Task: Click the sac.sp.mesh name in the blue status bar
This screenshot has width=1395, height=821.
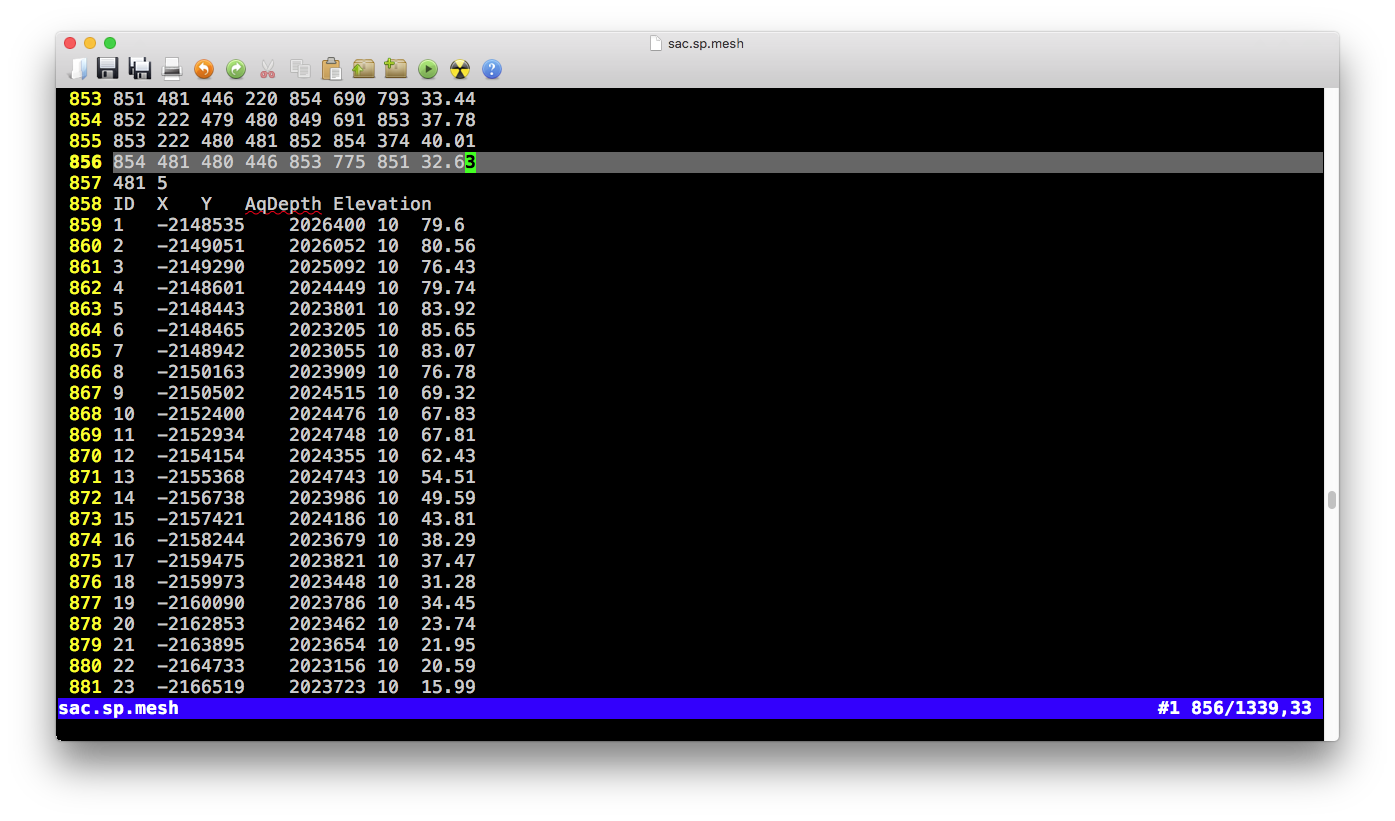Action: [119, 708]
